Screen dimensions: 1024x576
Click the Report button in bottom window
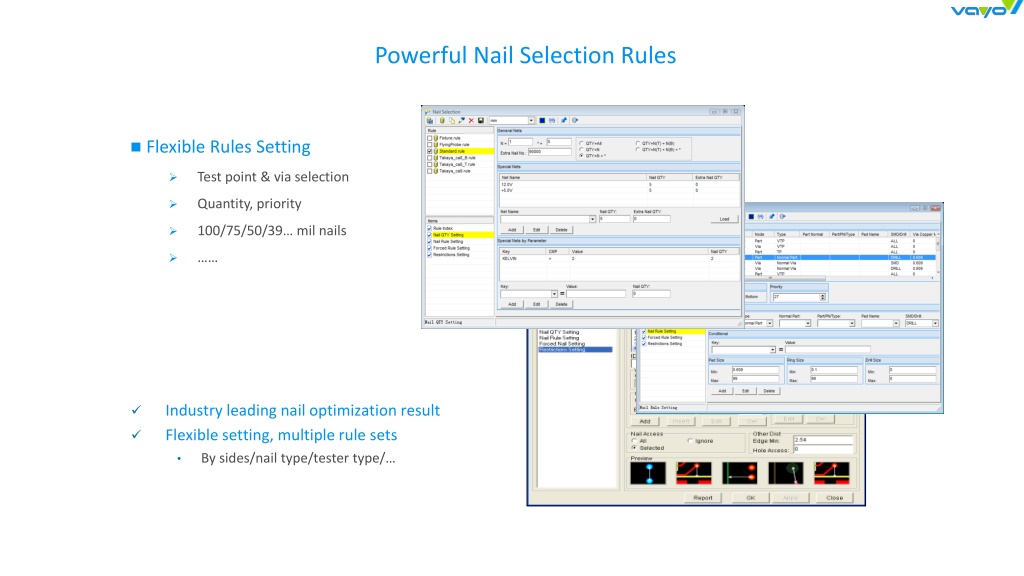click(x=703, y=498)
